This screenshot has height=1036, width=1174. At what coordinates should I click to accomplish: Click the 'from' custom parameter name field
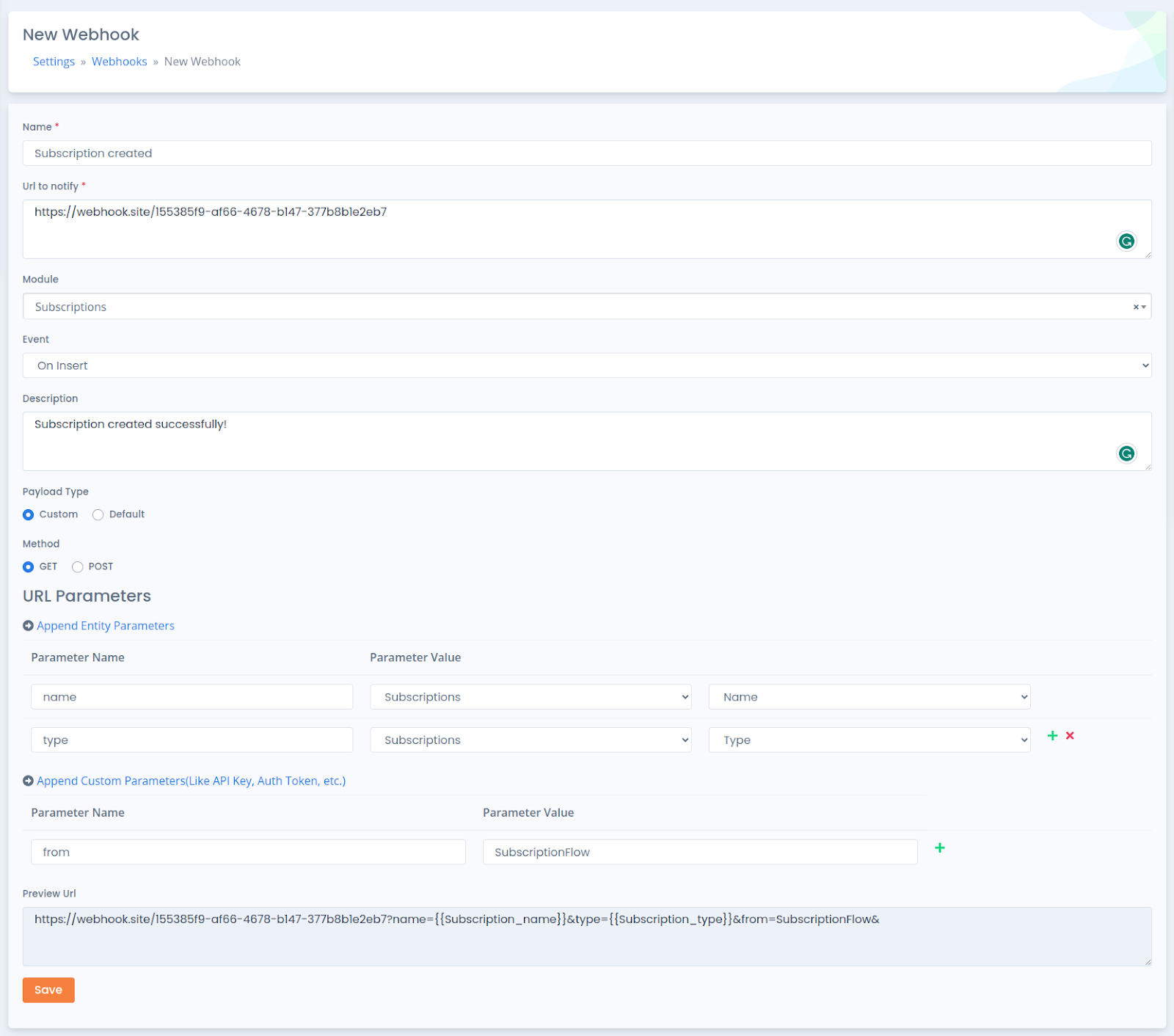click(x=248, y=852)
